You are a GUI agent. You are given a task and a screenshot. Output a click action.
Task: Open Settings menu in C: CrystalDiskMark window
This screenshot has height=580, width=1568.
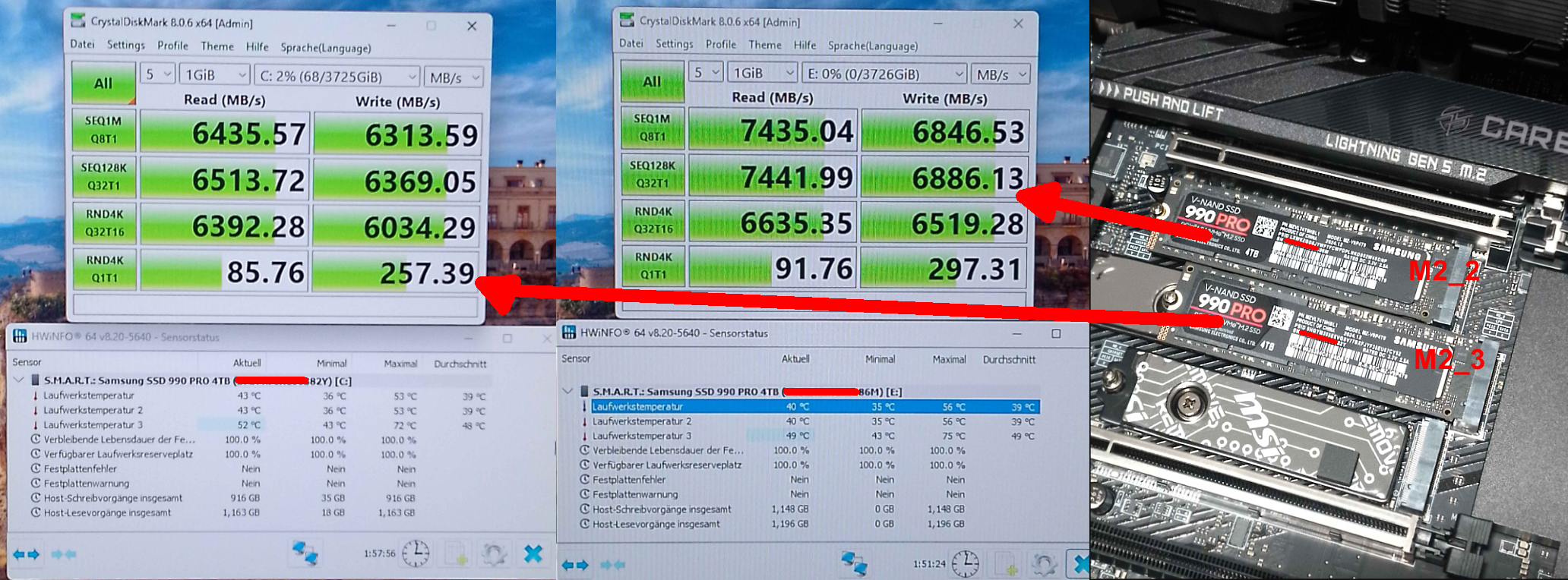[x=126, y=45]
